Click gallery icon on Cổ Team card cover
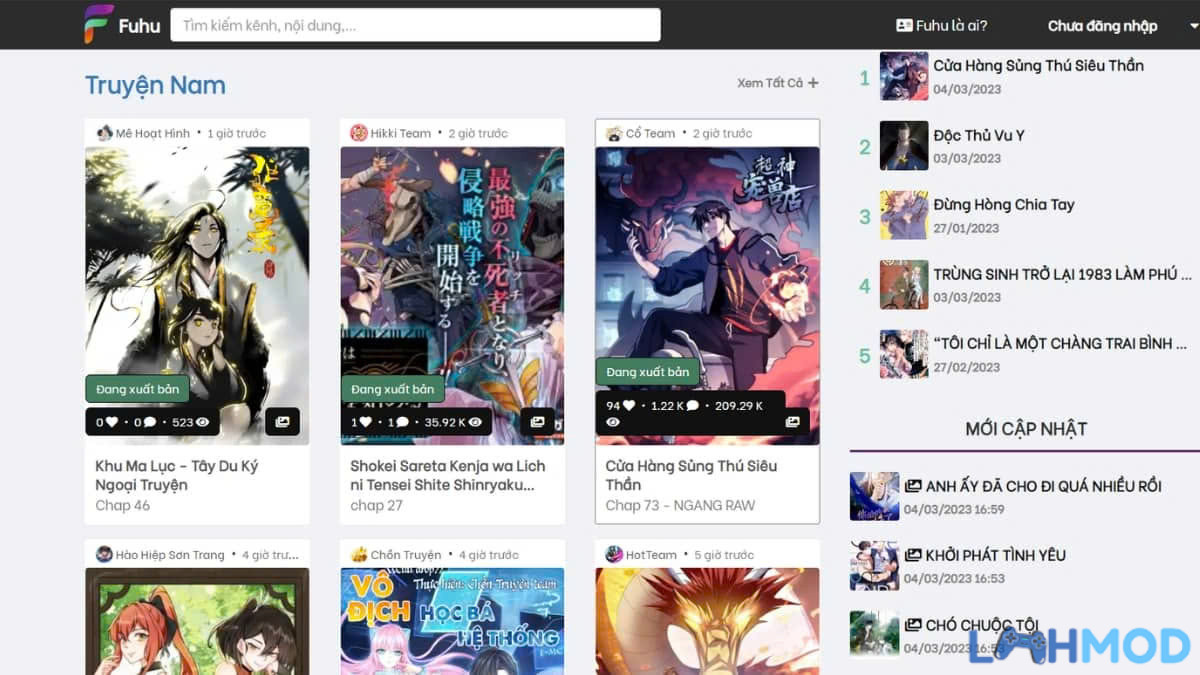This screenshot has height=675, width=1200. point(792,422)
